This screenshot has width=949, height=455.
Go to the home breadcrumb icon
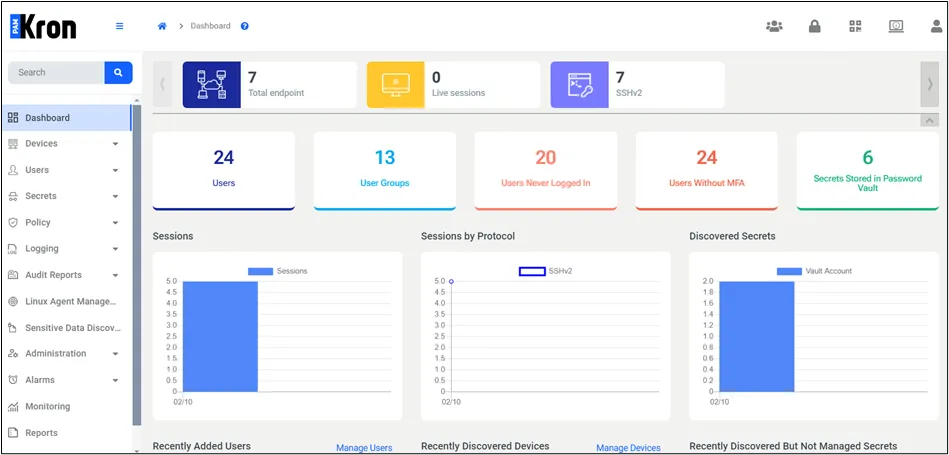[162, 26]
